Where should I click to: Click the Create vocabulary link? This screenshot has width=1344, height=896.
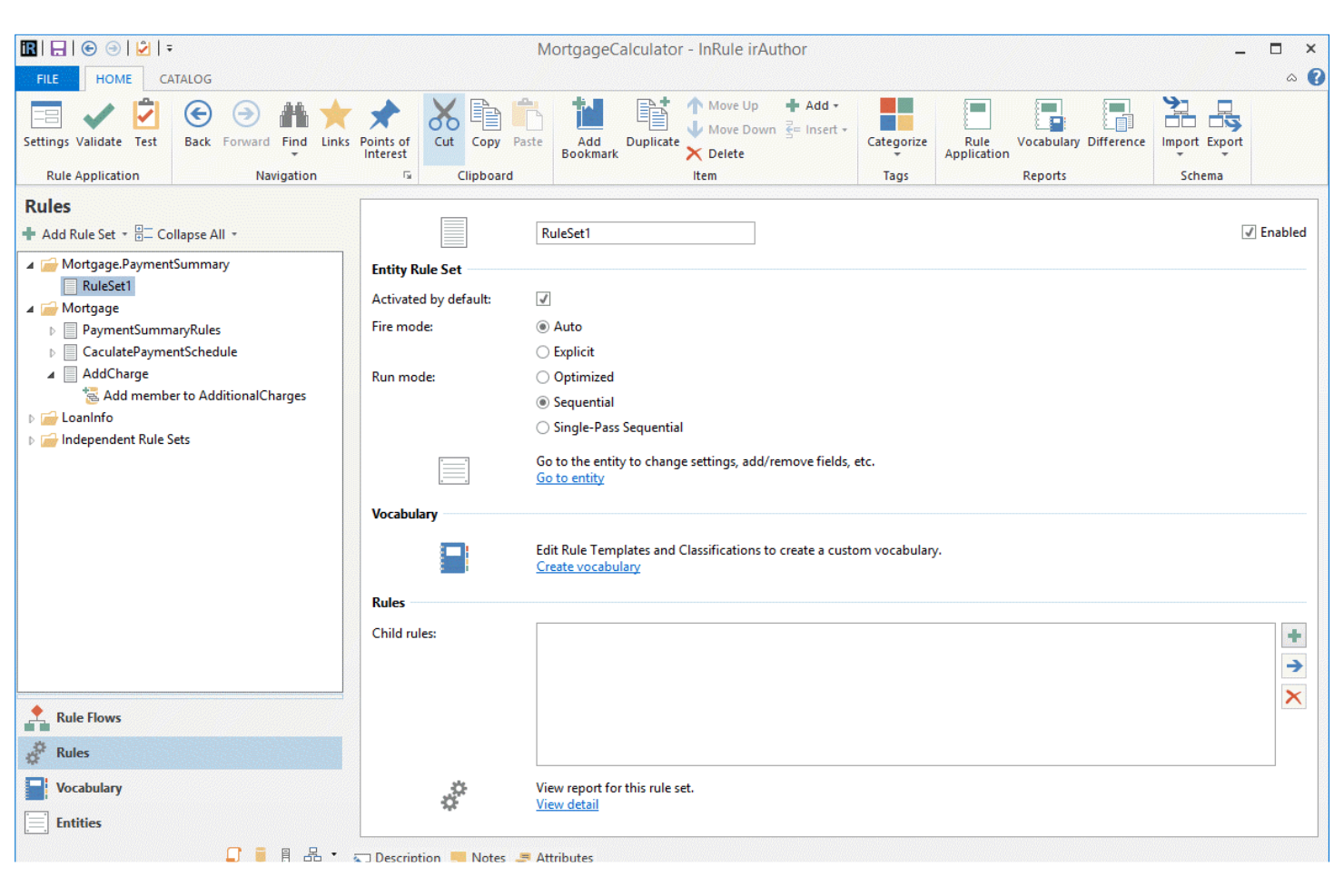coord(588,566)
